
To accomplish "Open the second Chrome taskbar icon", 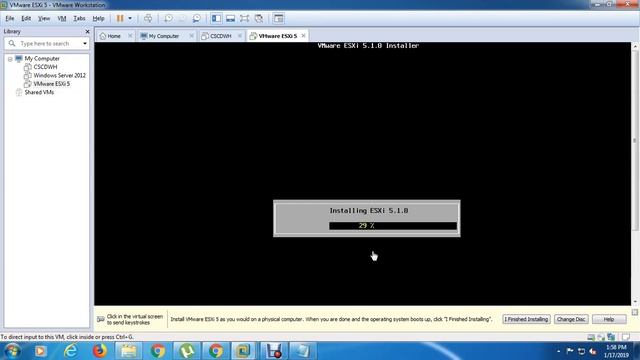I will (x=216, y=351).
